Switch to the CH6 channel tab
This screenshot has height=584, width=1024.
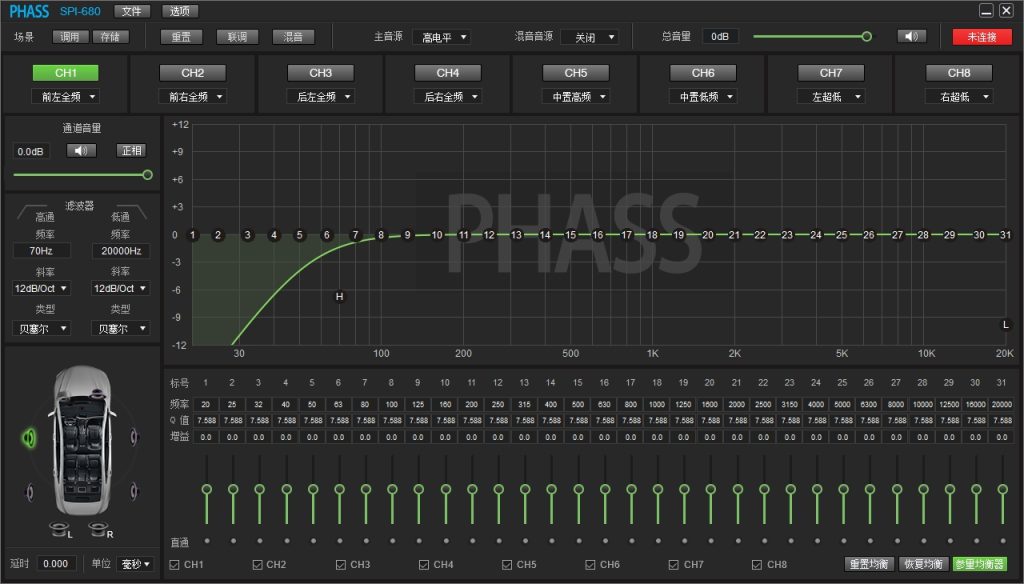(703, 73)
